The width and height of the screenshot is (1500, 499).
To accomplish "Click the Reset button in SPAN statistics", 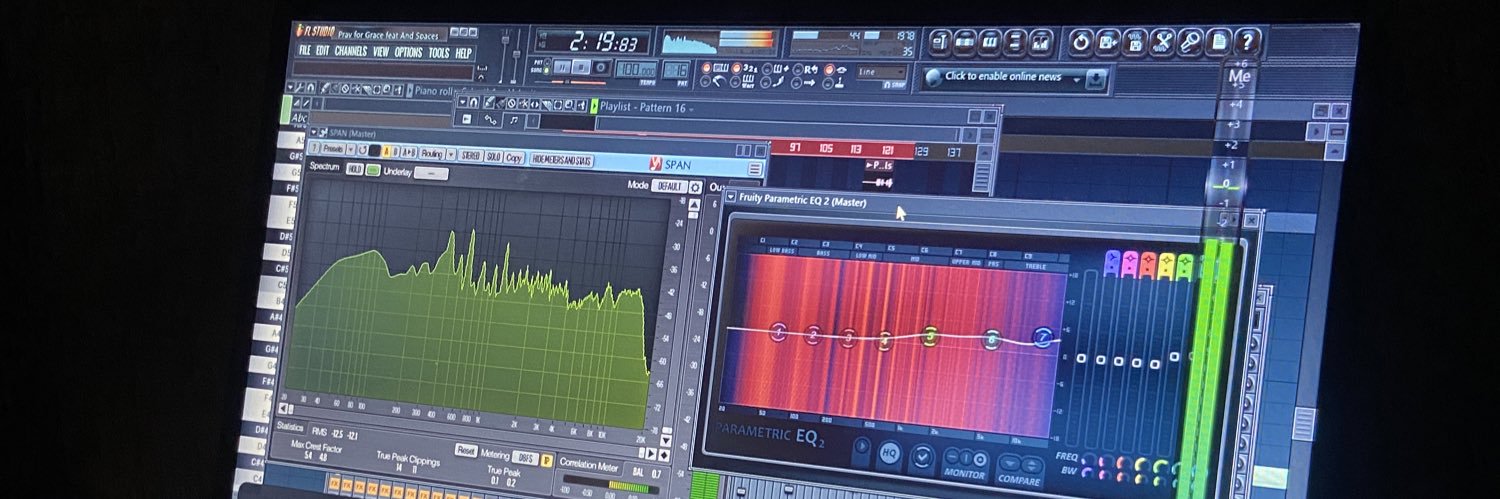I will pyautogui.click(x=466, y=451).
